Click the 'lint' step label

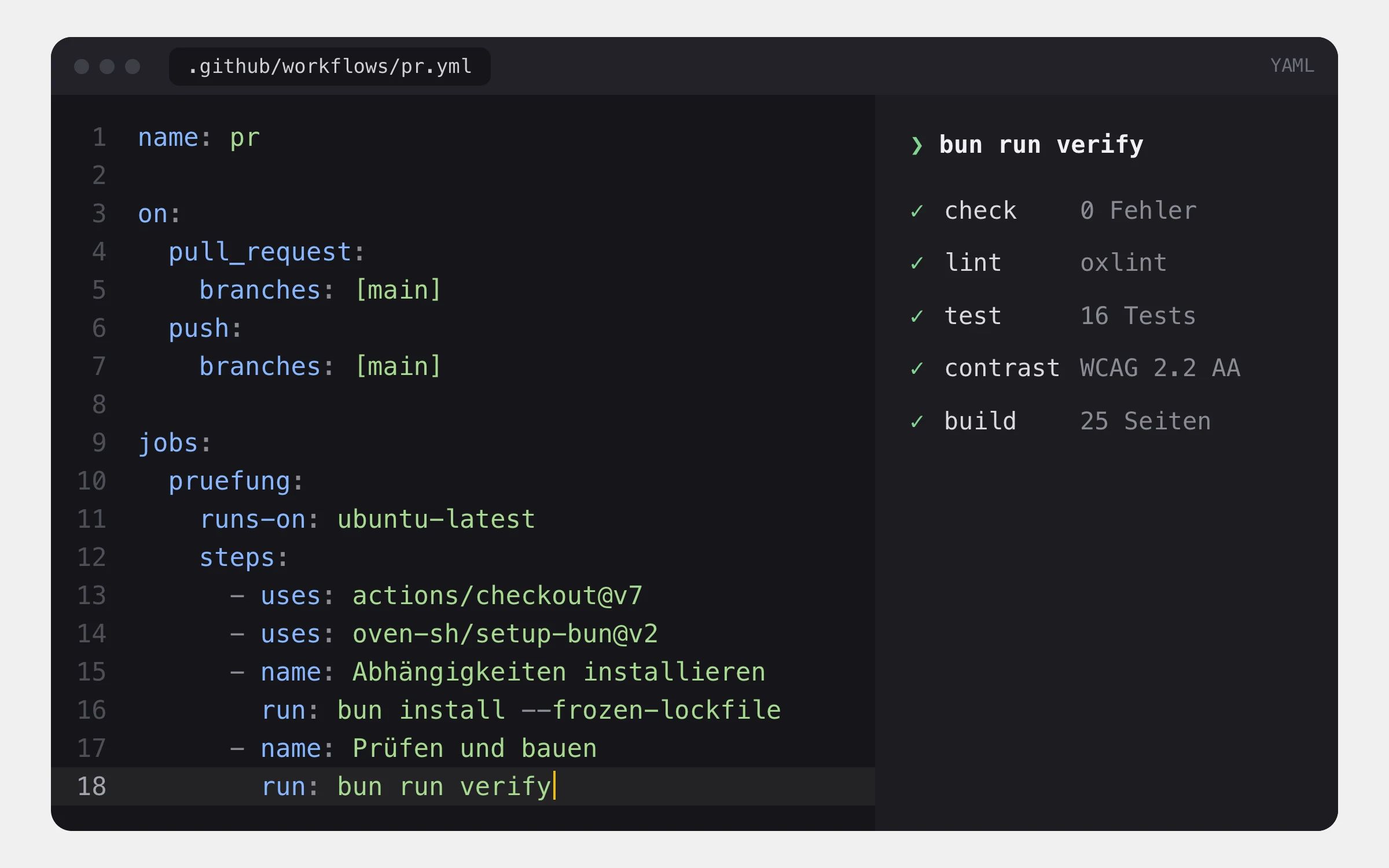[973, 263]
